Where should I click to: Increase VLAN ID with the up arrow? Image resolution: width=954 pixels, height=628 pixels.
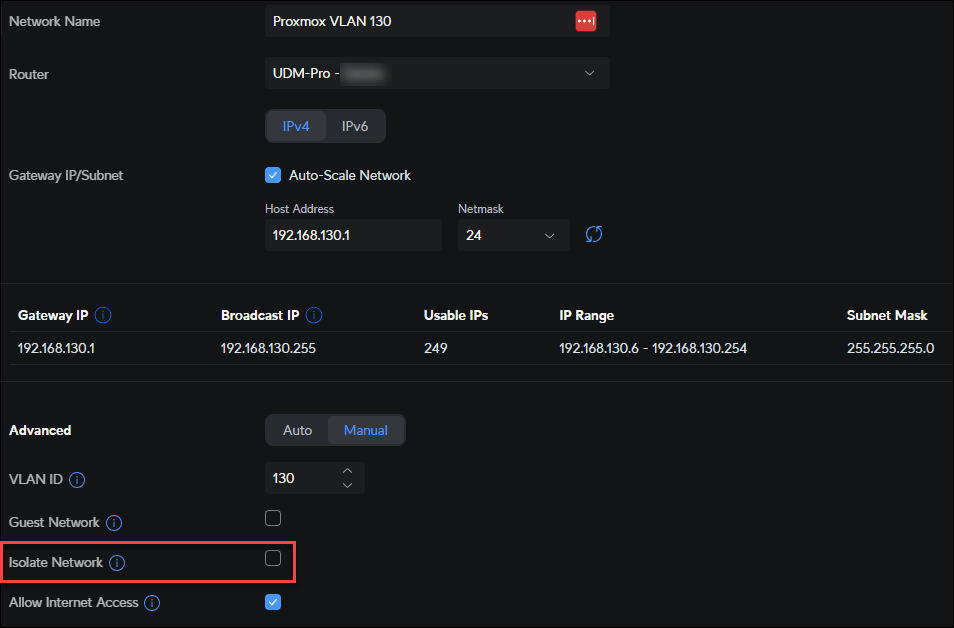point(347,471)
